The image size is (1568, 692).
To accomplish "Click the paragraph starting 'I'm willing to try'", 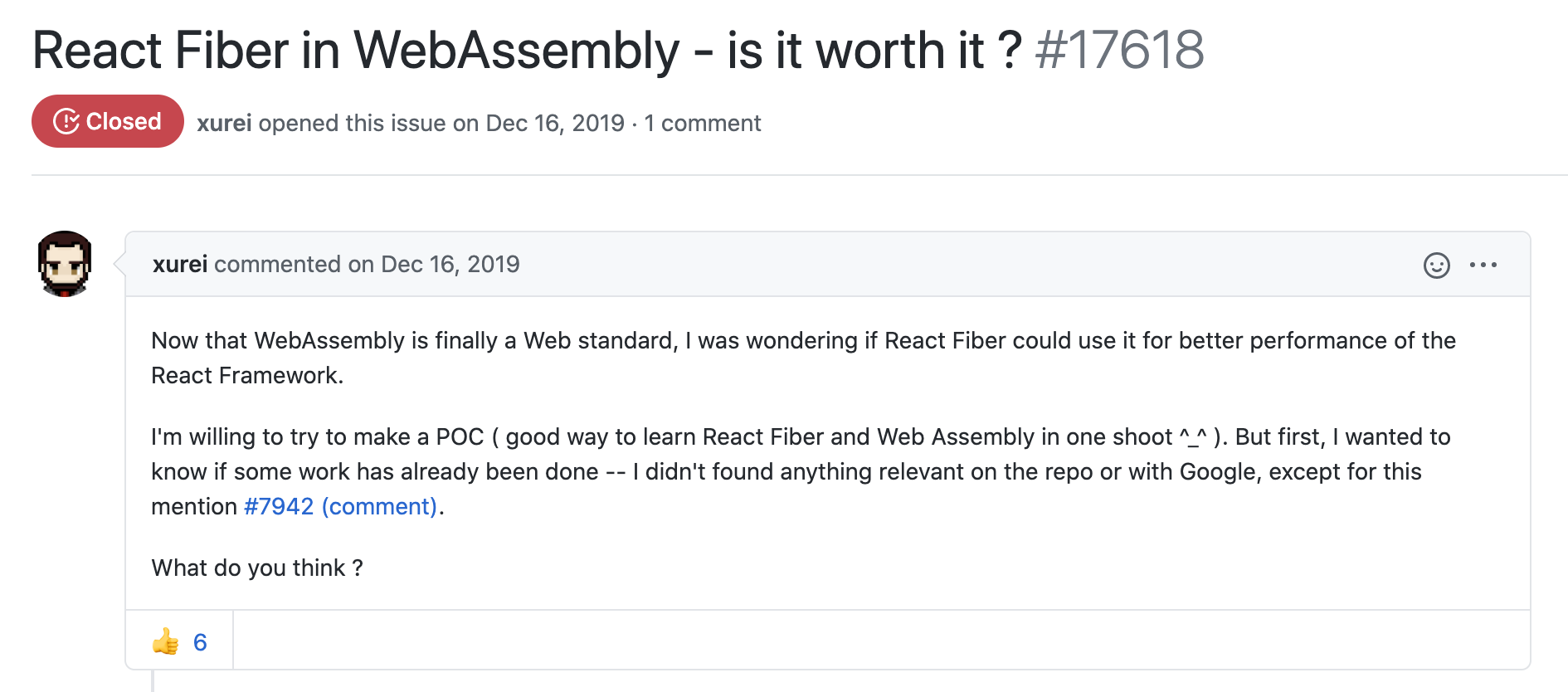I will tap(801, 436).
